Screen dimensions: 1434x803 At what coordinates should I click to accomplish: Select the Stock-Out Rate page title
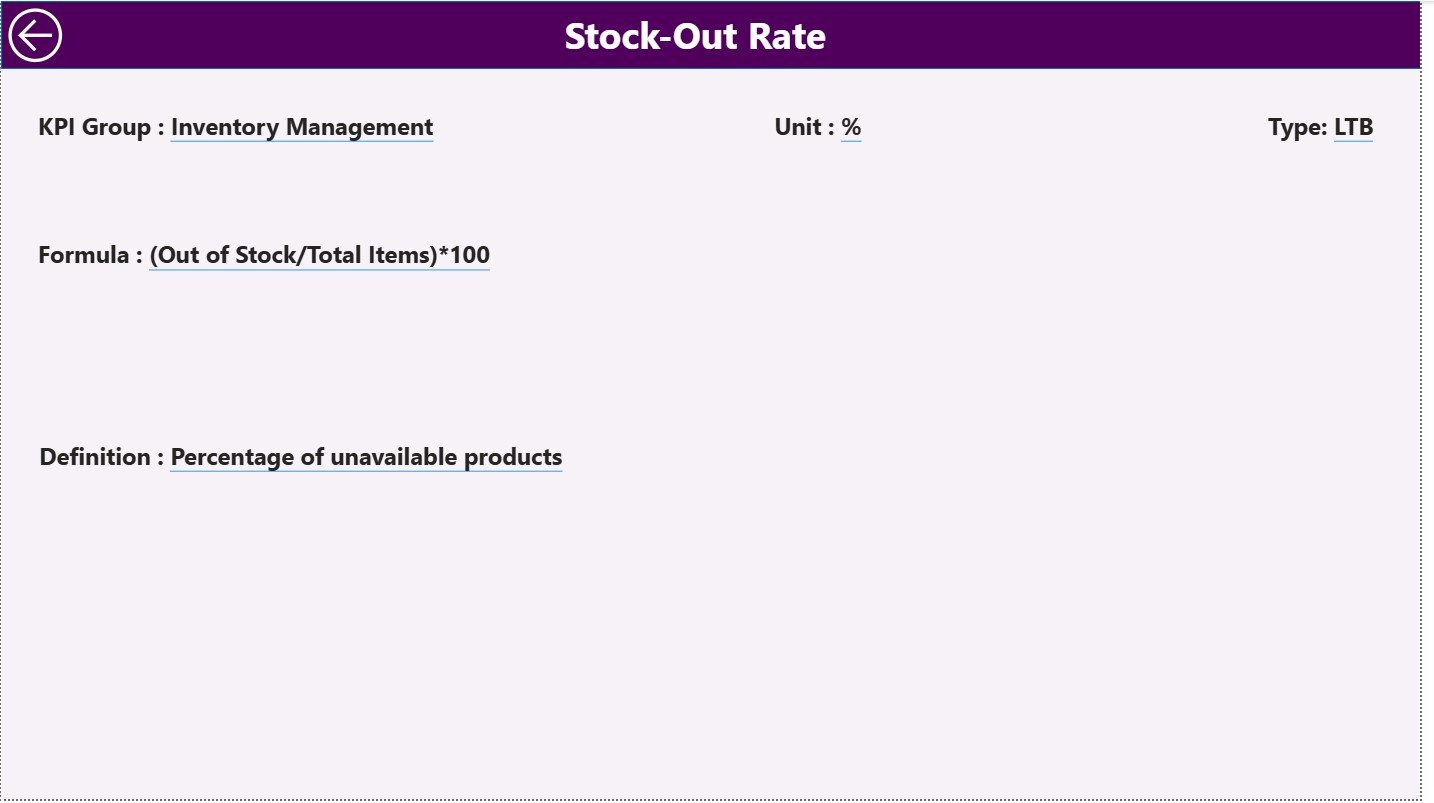click(x=695, y=36)
